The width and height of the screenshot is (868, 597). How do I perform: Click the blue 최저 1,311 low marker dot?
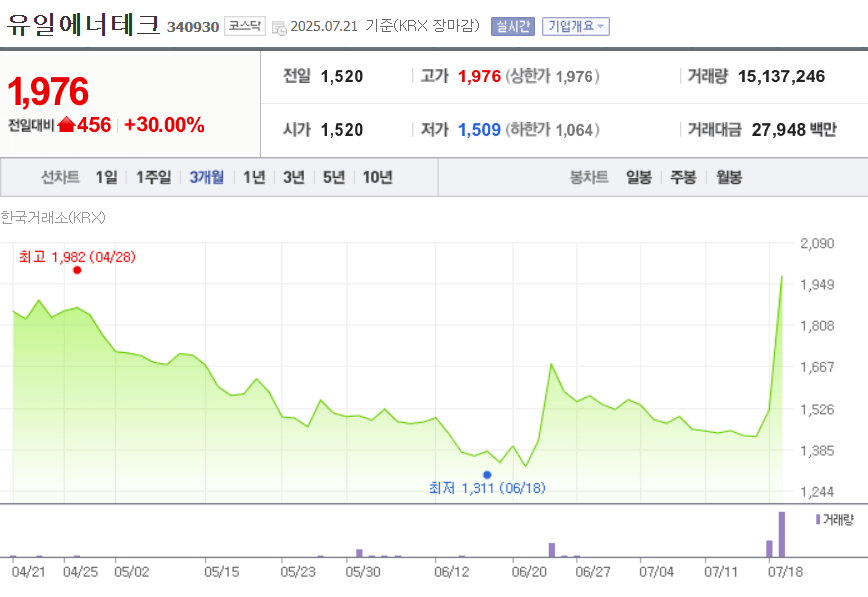487,474
